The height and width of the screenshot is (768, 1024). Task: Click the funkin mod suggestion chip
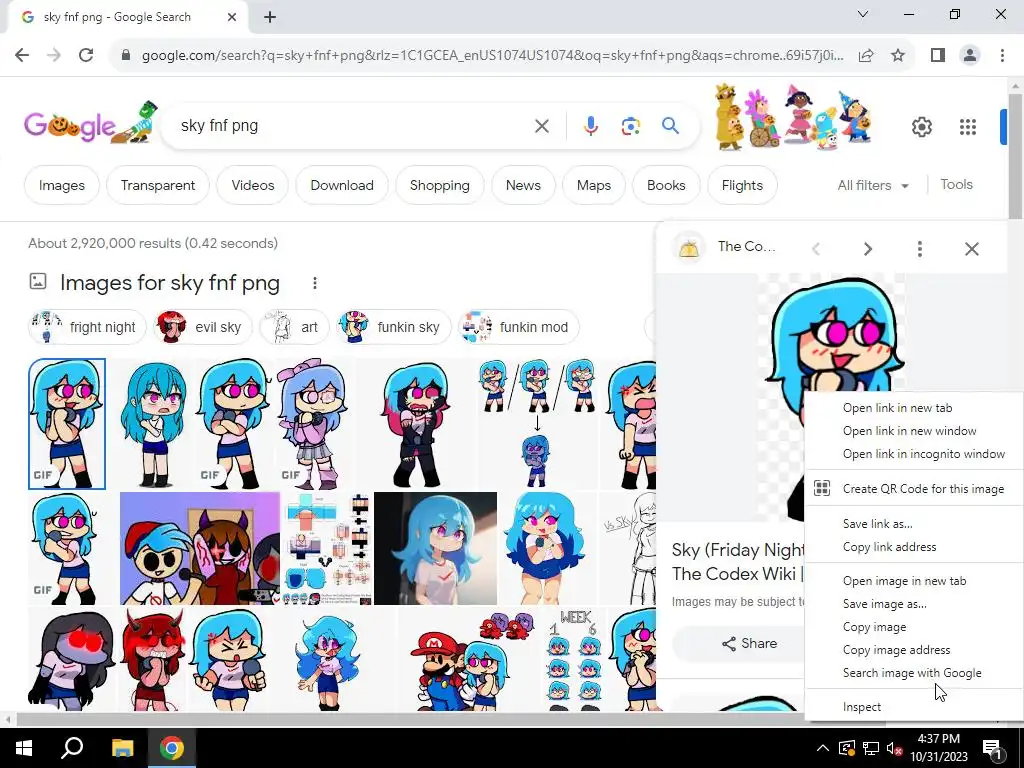[x=519, y=327]
